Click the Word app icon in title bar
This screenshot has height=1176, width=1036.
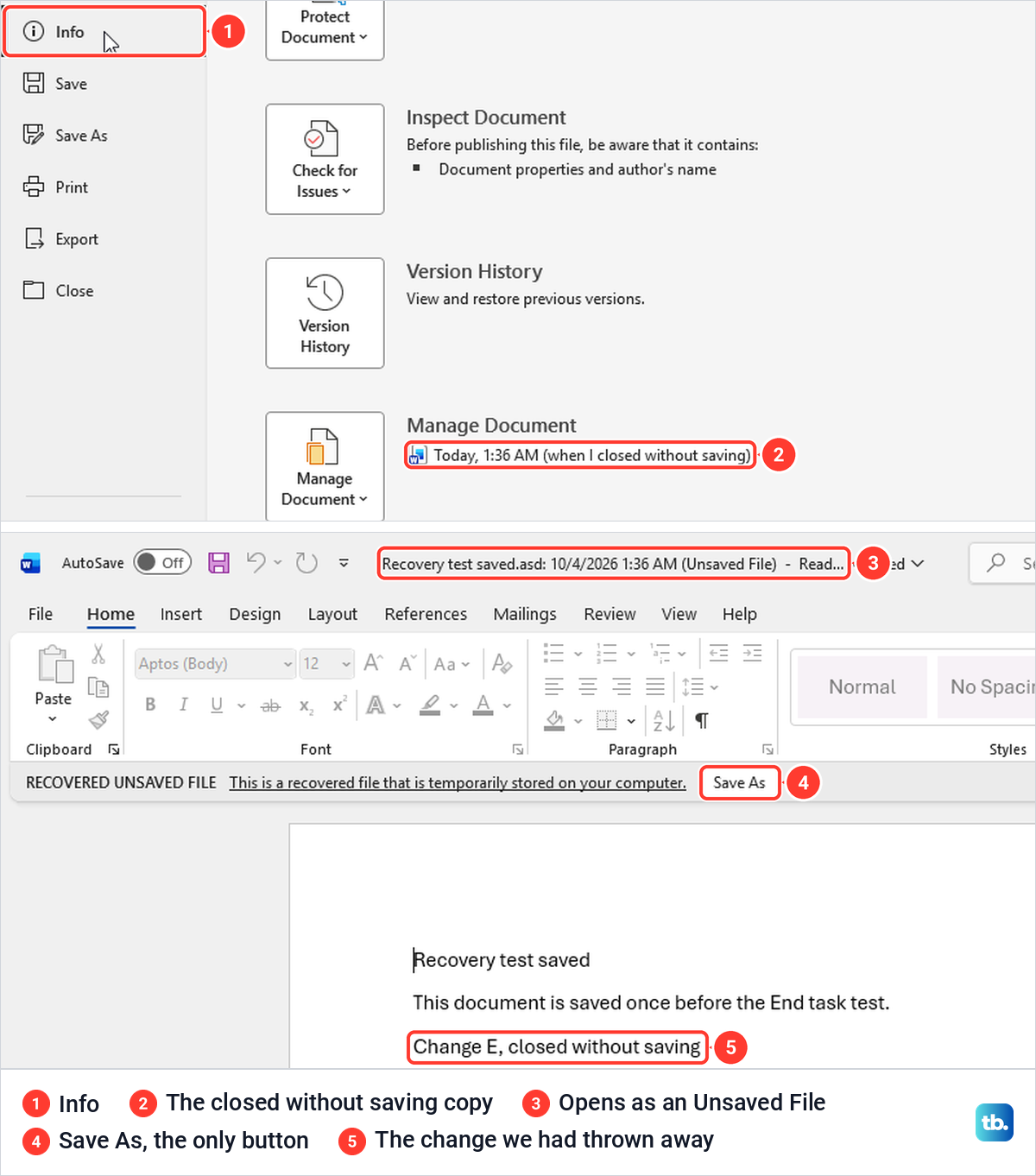(30, 564)
